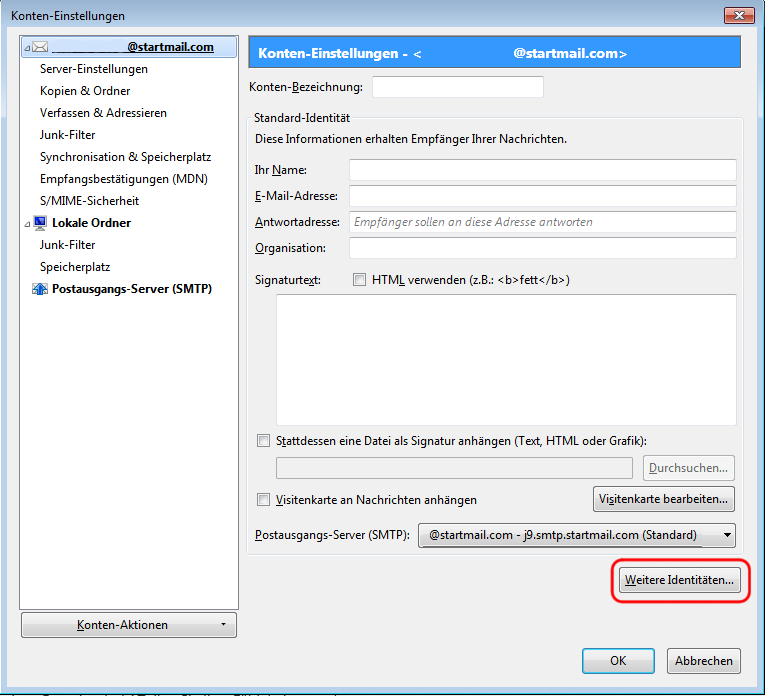Toggle Visitenkarte an Nachrichten anhängen
Viewport: 765px width, 696px height.
[x=263, y=500]
